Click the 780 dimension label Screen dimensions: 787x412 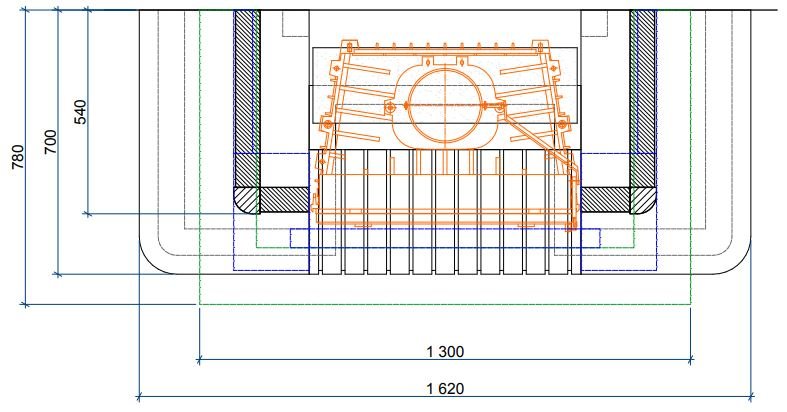pyautogui.click(x=17, y=157)
